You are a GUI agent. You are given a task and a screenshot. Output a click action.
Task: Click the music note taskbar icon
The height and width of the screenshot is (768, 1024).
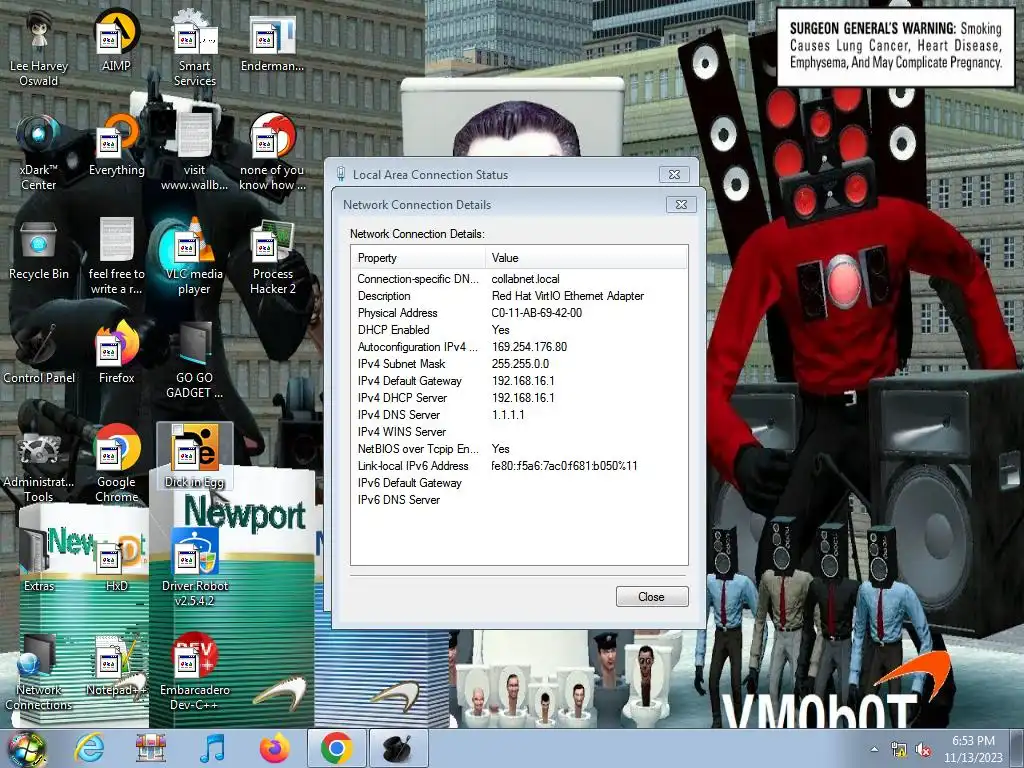click(x=212, y=748)
